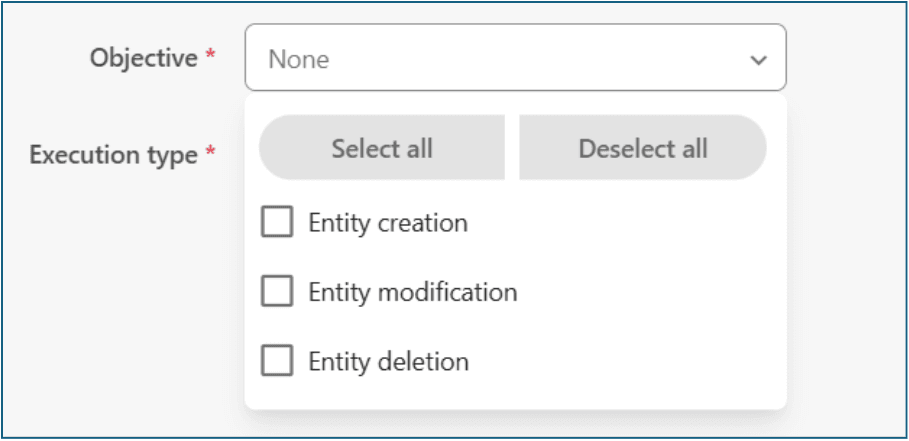
Task: Check the Entity deletion checkbox box
Action: (x=277, y=361)
